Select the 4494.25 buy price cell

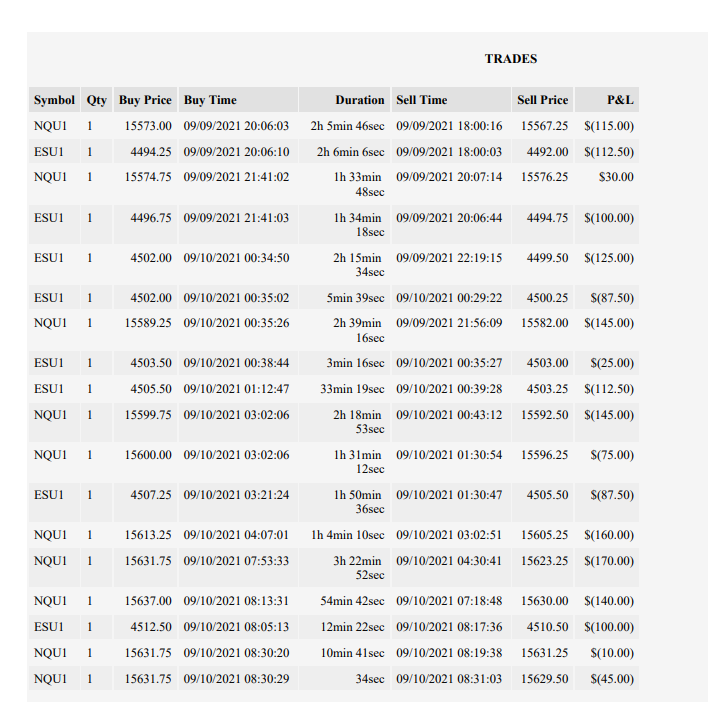145,152
